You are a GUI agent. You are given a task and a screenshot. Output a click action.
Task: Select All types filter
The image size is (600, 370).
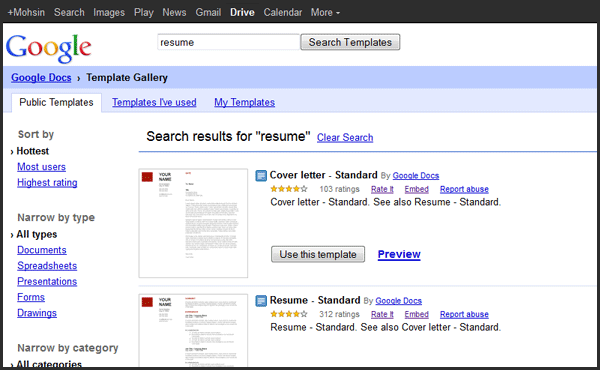pos(37,234)
